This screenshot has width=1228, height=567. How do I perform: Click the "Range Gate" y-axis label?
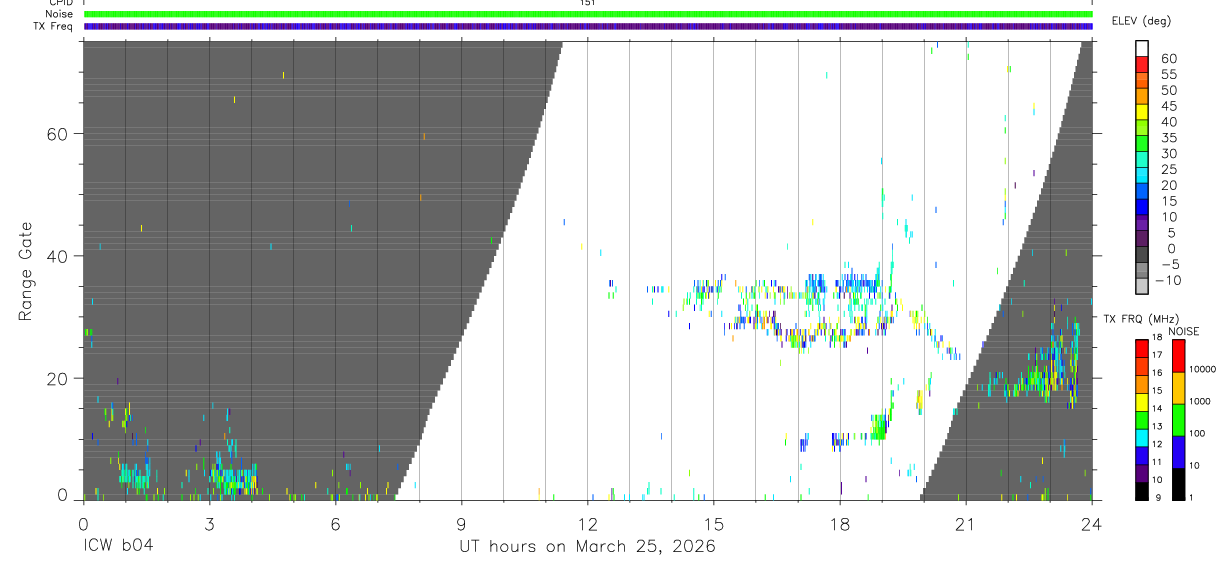pos(25,271)
